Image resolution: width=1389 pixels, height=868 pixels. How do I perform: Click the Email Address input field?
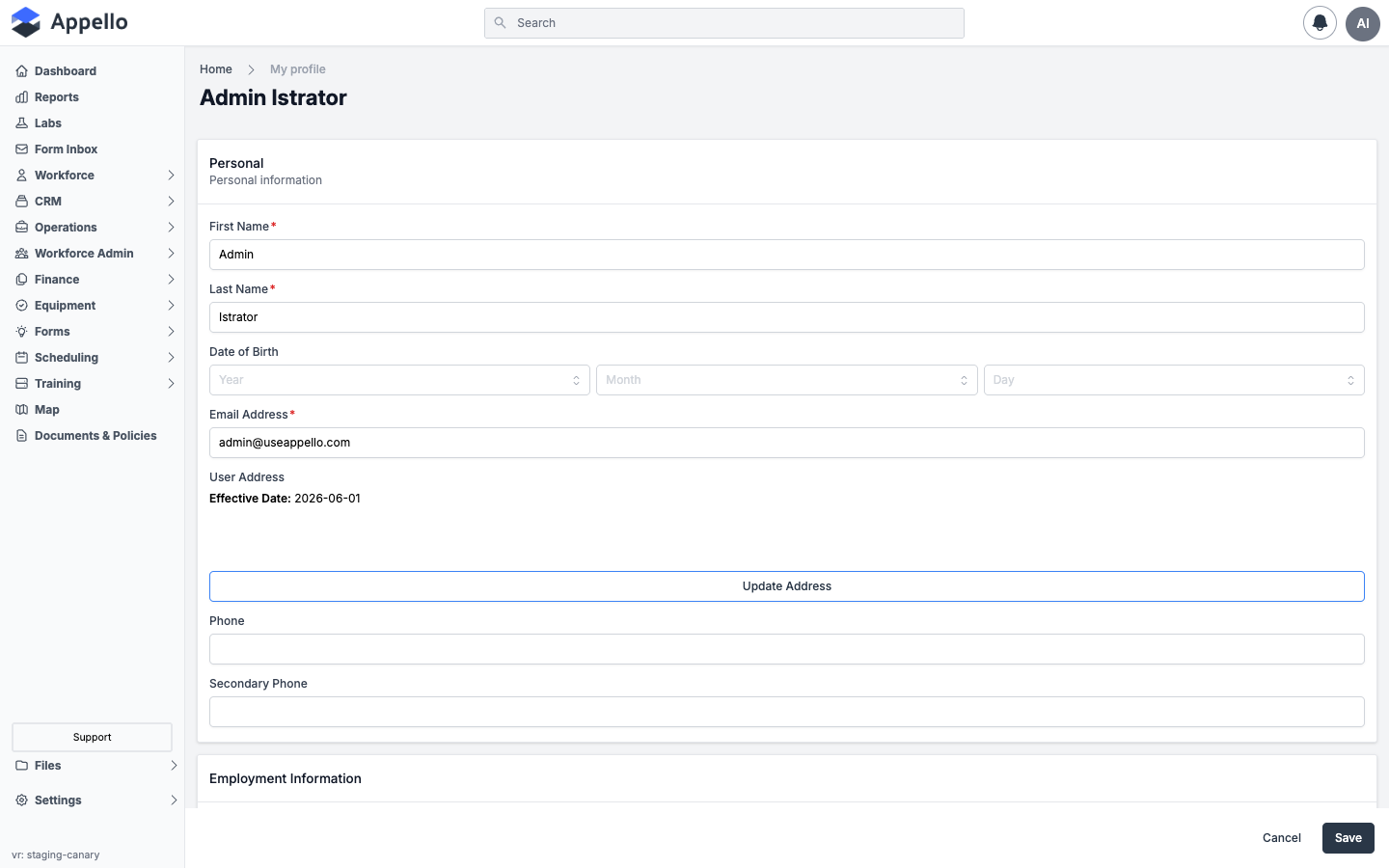(x=787, y=443)
